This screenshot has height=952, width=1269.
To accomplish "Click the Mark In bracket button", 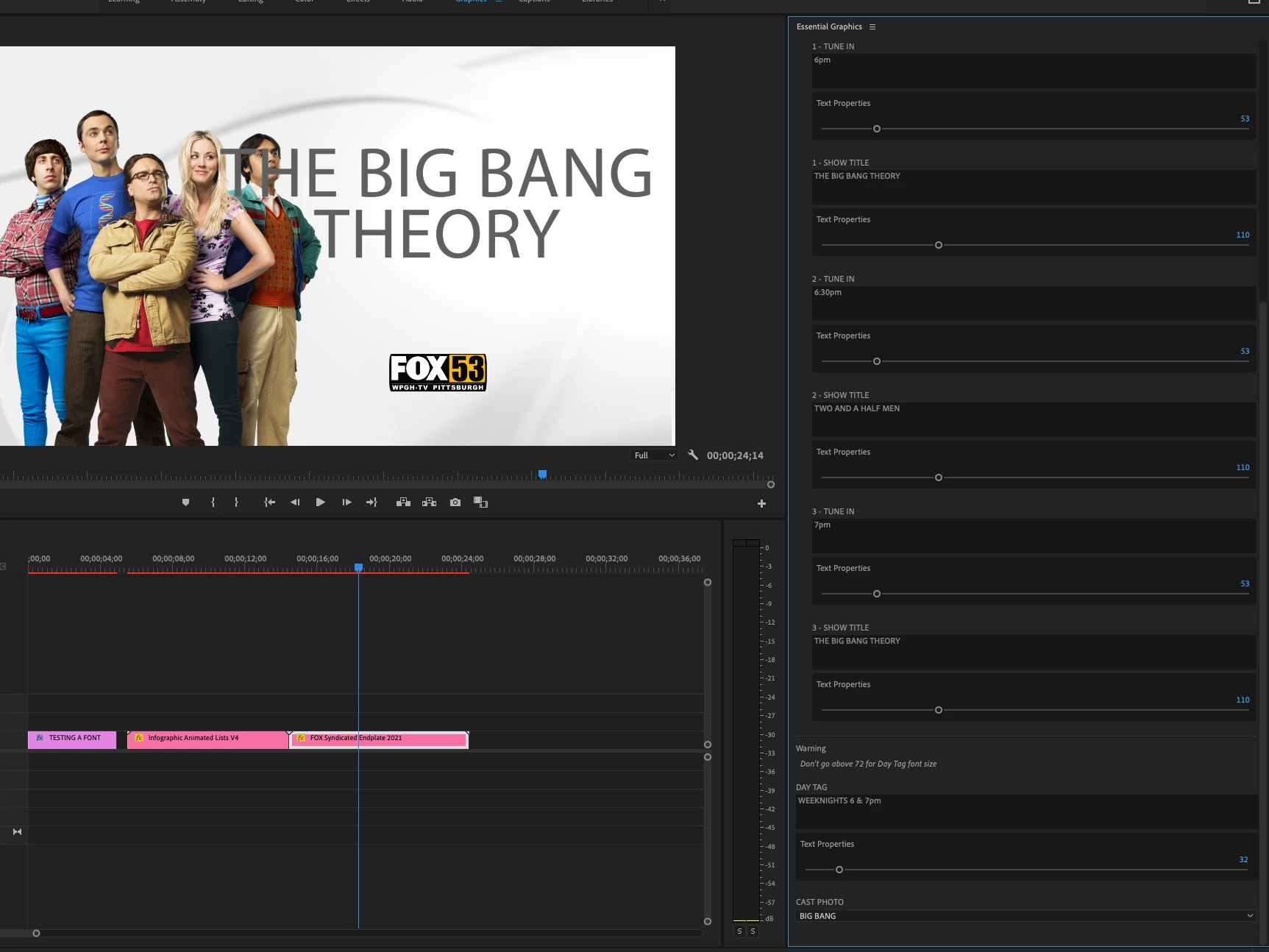I will click(213, 502).
